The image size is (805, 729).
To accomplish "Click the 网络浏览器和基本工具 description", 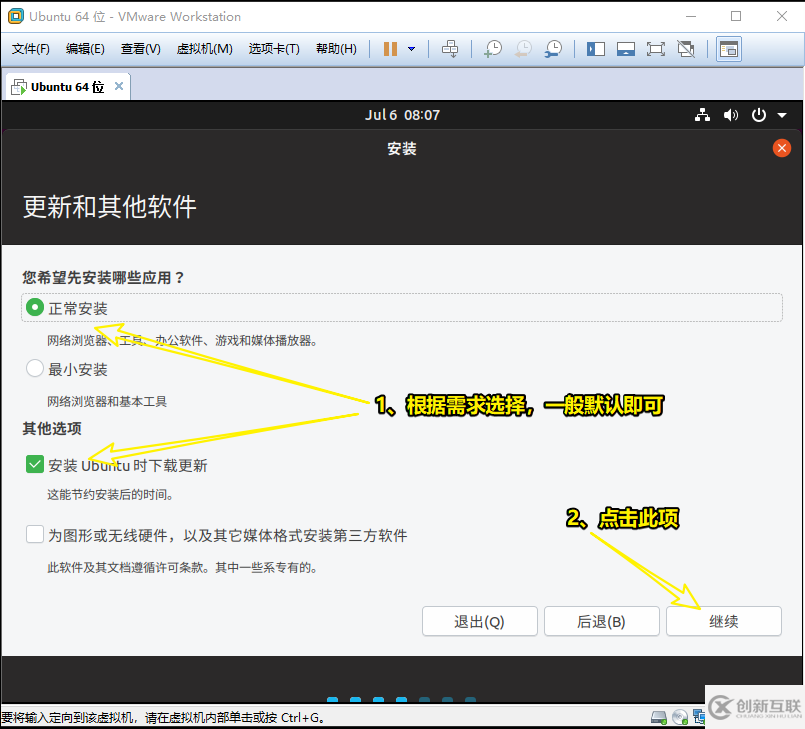I will pyautogui.click(x=107, y=401).
